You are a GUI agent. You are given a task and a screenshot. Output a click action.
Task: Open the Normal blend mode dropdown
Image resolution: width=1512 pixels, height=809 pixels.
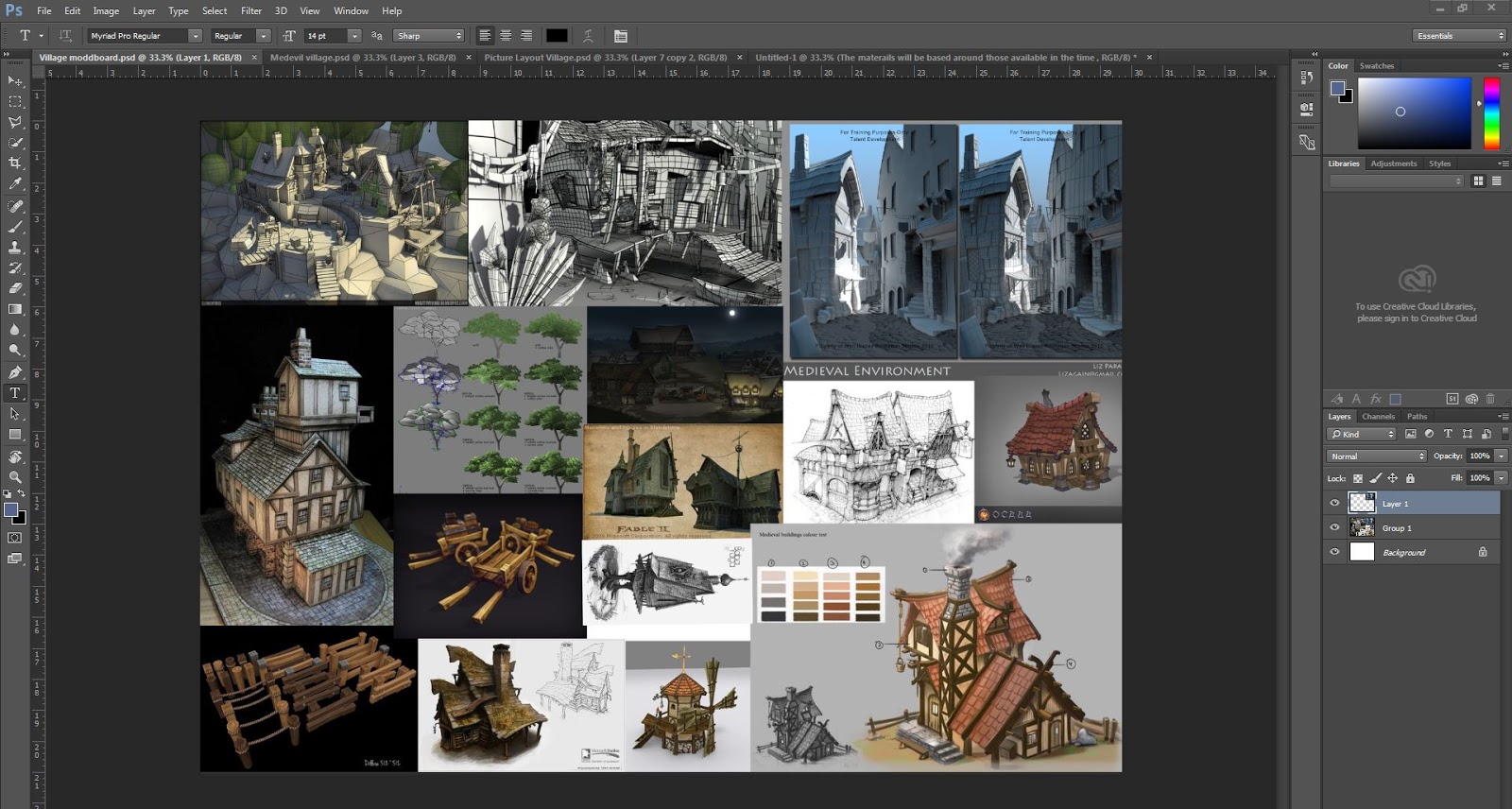(1377, 456)
